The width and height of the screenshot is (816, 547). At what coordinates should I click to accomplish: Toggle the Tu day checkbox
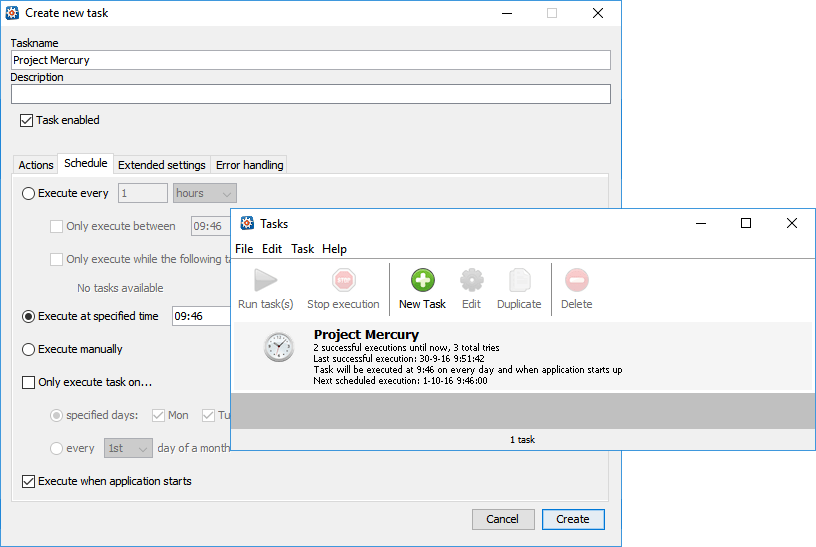click(x=208, y=415)
